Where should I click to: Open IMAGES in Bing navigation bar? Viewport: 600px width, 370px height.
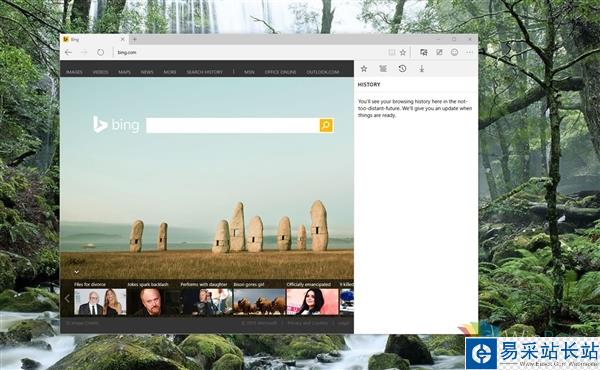pos(74,72)
